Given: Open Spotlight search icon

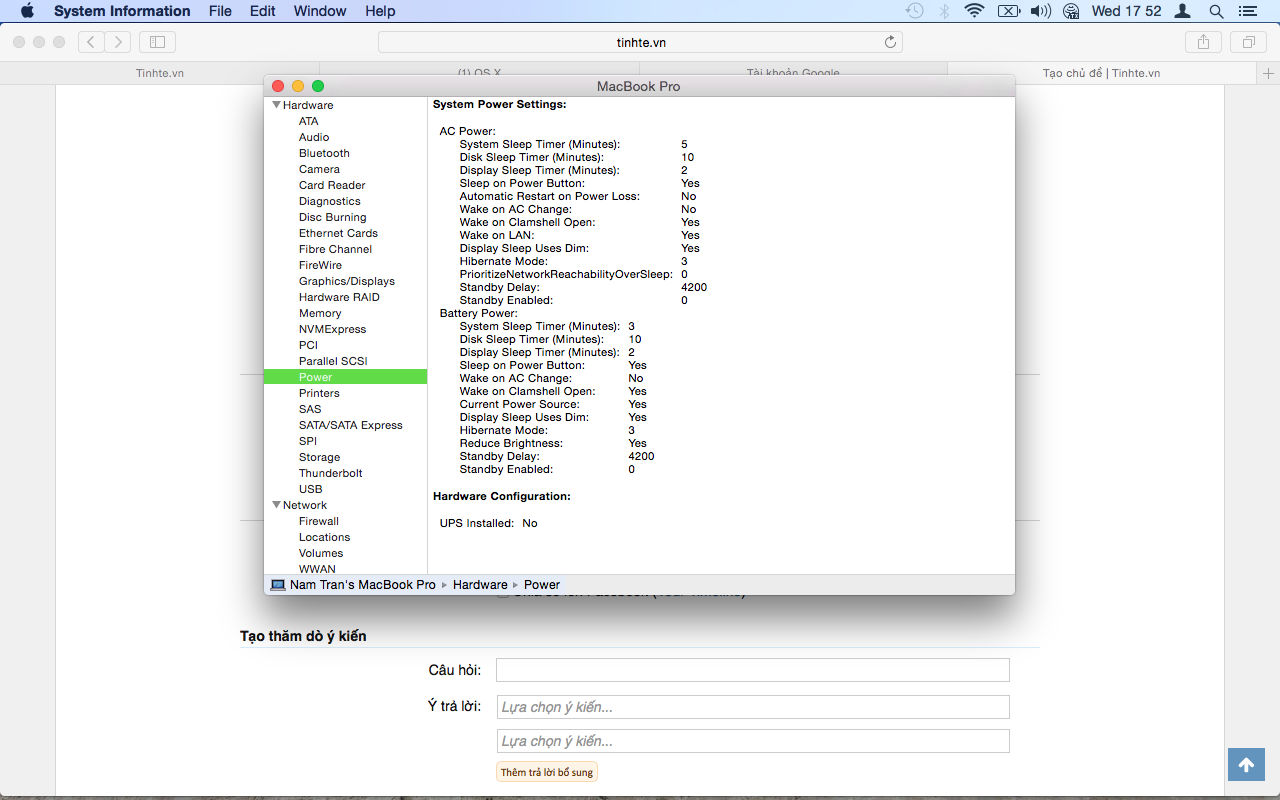Looking at the screenshot, I should 1216,11.
